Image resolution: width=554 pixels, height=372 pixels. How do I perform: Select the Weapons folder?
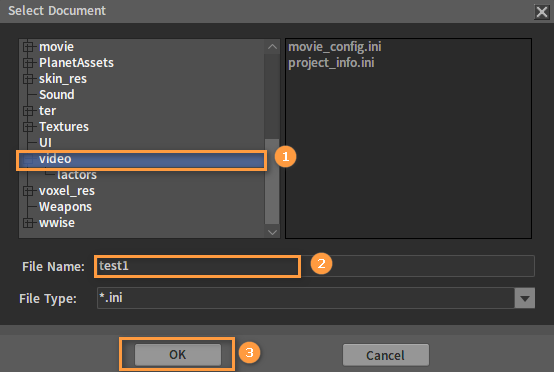tap(65, 207)
